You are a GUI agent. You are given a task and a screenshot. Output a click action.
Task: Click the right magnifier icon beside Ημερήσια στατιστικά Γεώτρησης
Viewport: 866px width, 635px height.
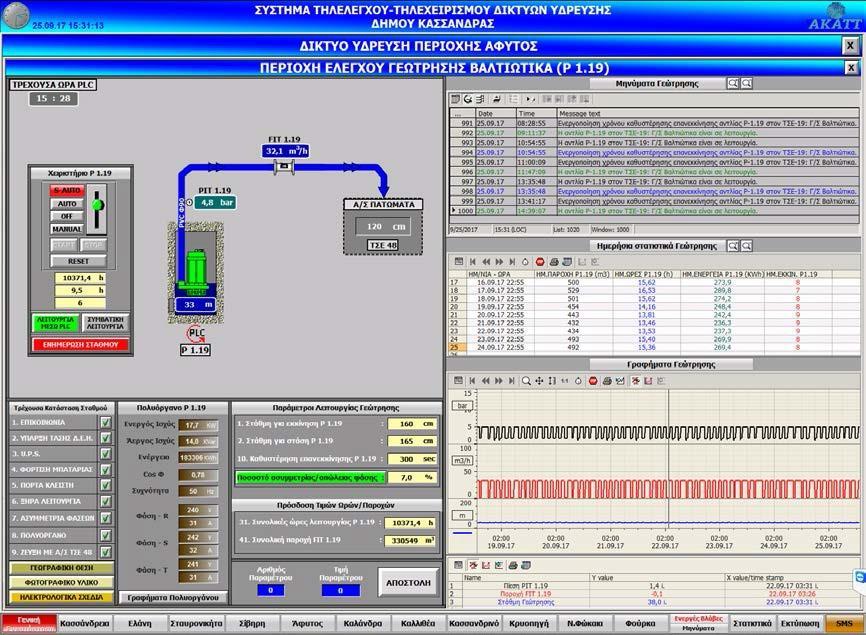(746, 246)
